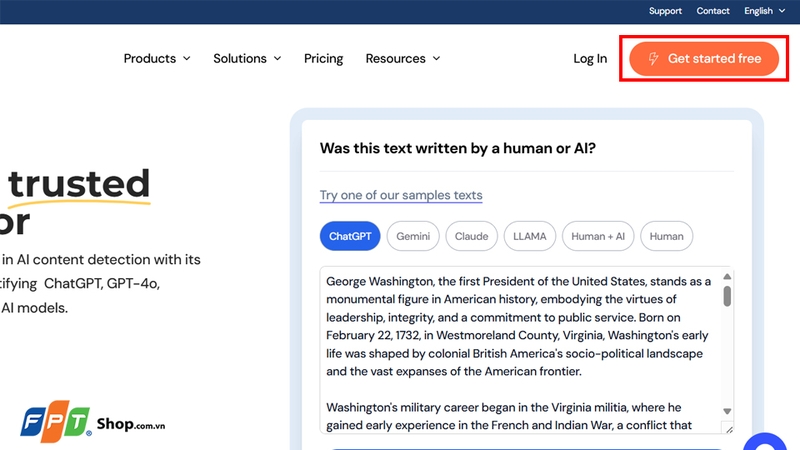Click the text area scroll down arrow
The height and width of the screenshot is (450, 800).
(x=727, y=411)
